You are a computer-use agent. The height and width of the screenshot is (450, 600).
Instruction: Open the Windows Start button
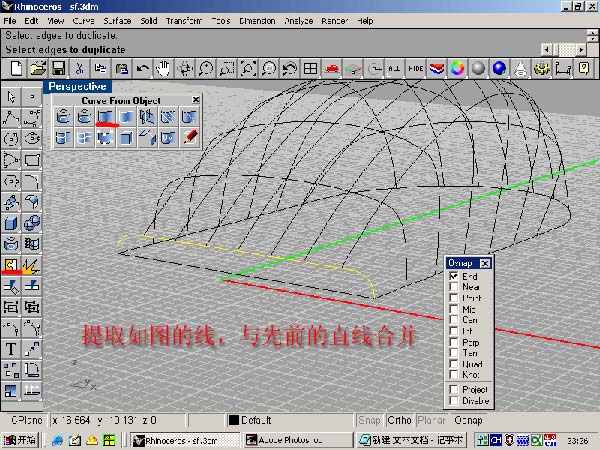click(x=19, y=440)
